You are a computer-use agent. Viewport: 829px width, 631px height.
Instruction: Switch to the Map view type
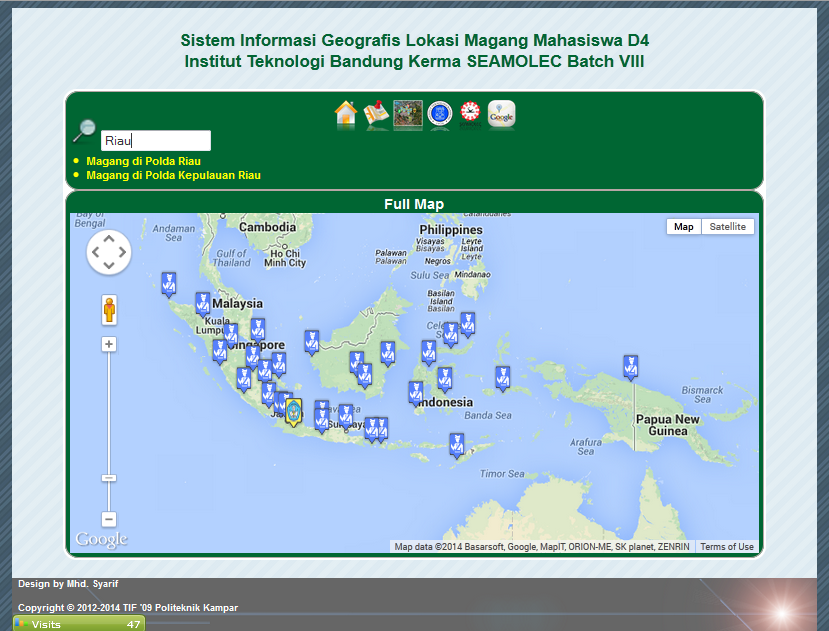(684, 227)
